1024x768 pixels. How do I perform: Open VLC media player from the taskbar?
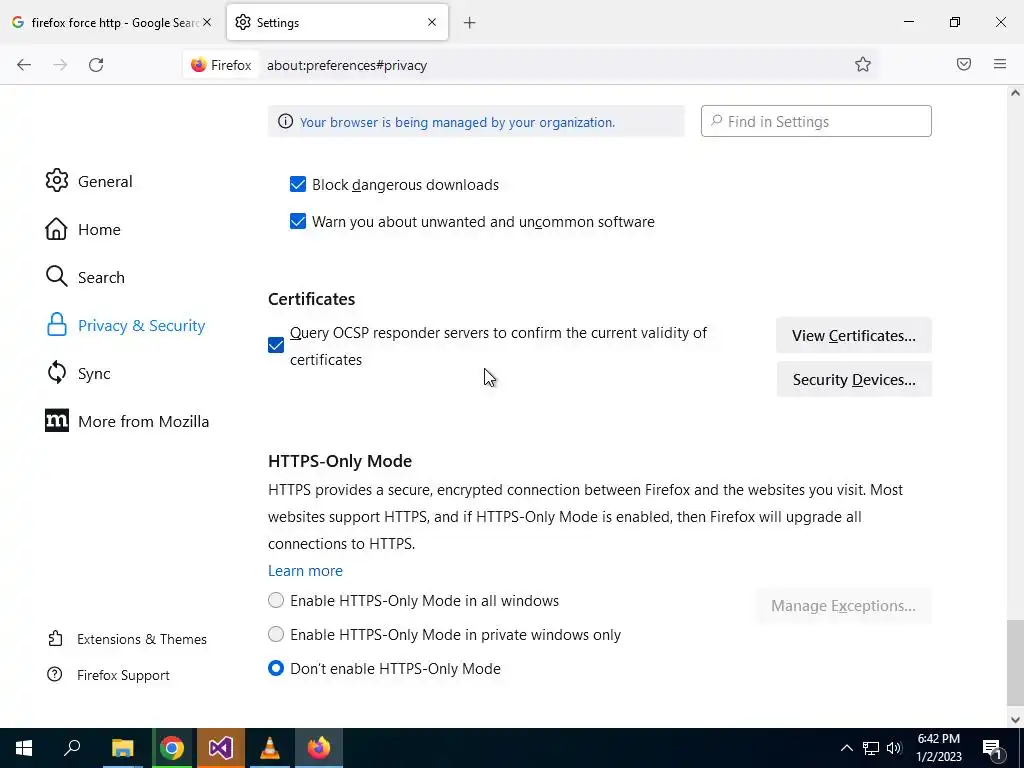point(270,748)
